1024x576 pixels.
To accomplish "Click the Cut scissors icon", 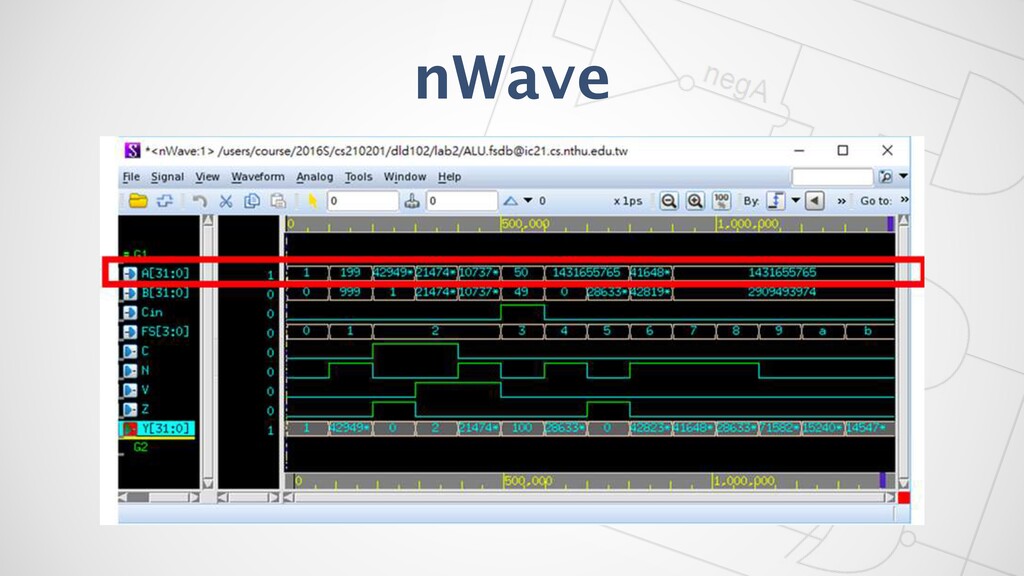I will pos(226,201).
